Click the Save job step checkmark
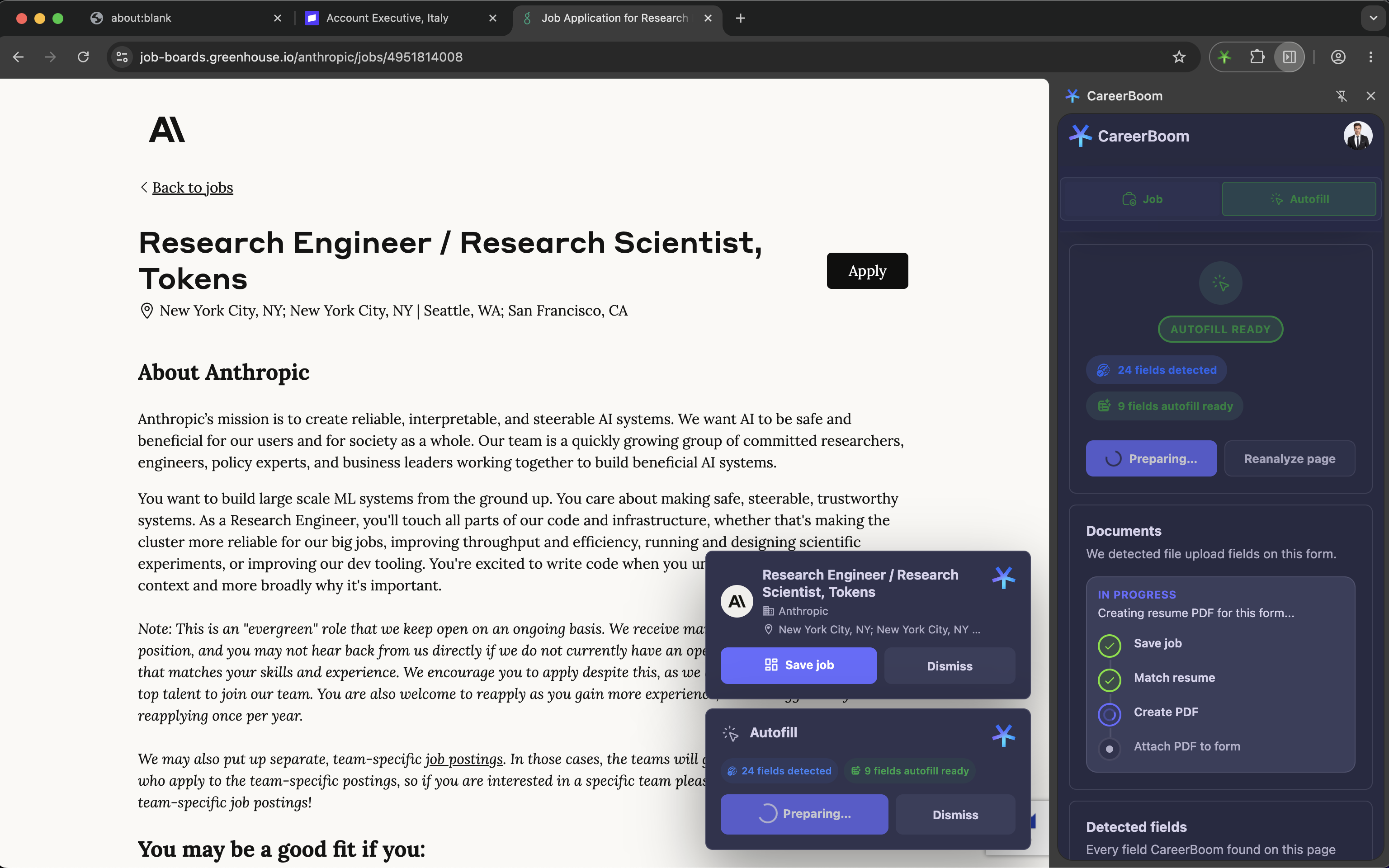The width and height of the screenshot is (1389, 868). [1109, 646]
